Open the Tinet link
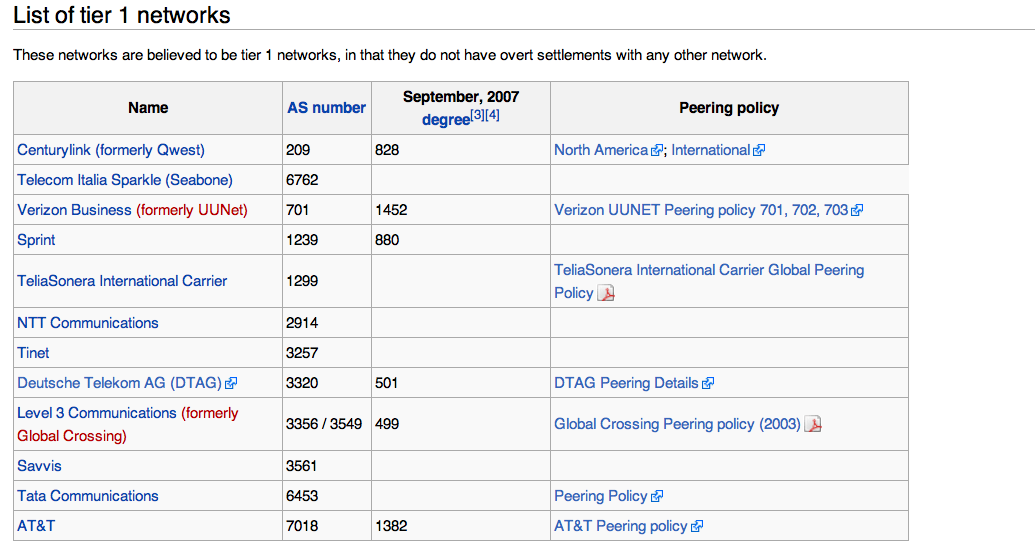 pos(33,353)
